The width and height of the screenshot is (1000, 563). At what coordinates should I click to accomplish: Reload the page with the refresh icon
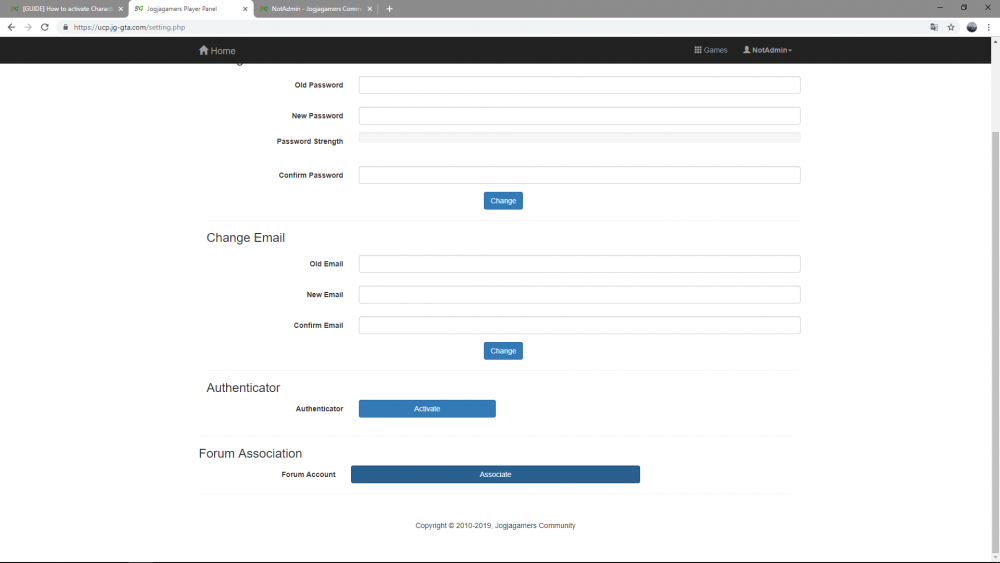(45, 27)
